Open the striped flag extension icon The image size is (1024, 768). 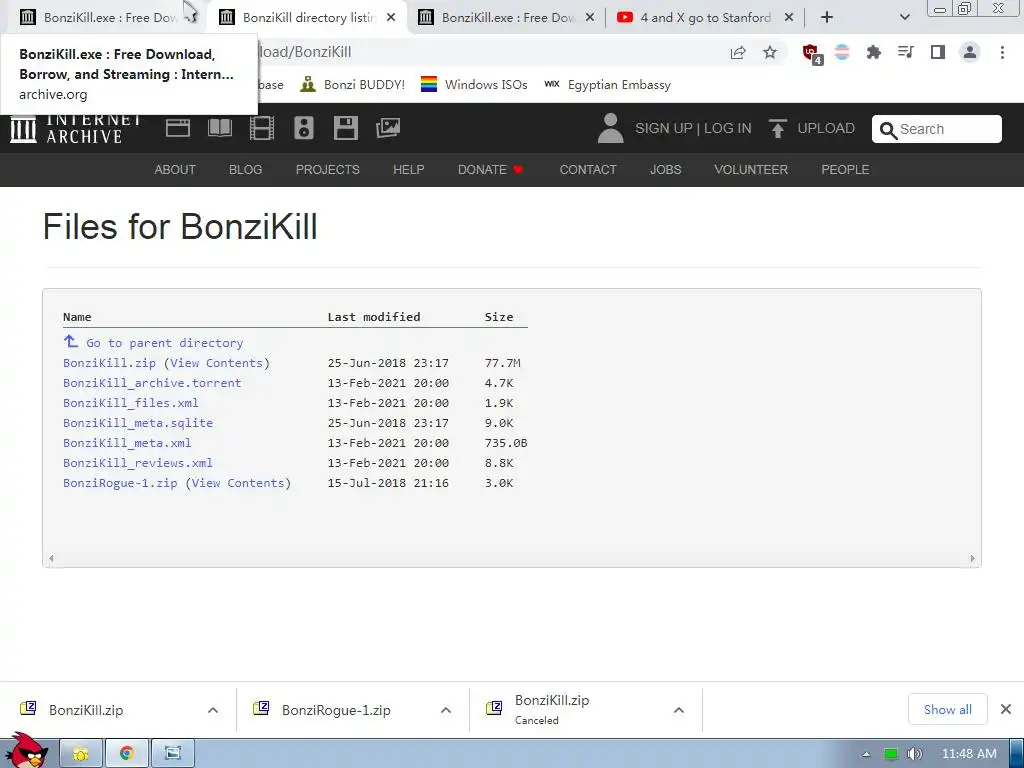(x=842, y=52)
